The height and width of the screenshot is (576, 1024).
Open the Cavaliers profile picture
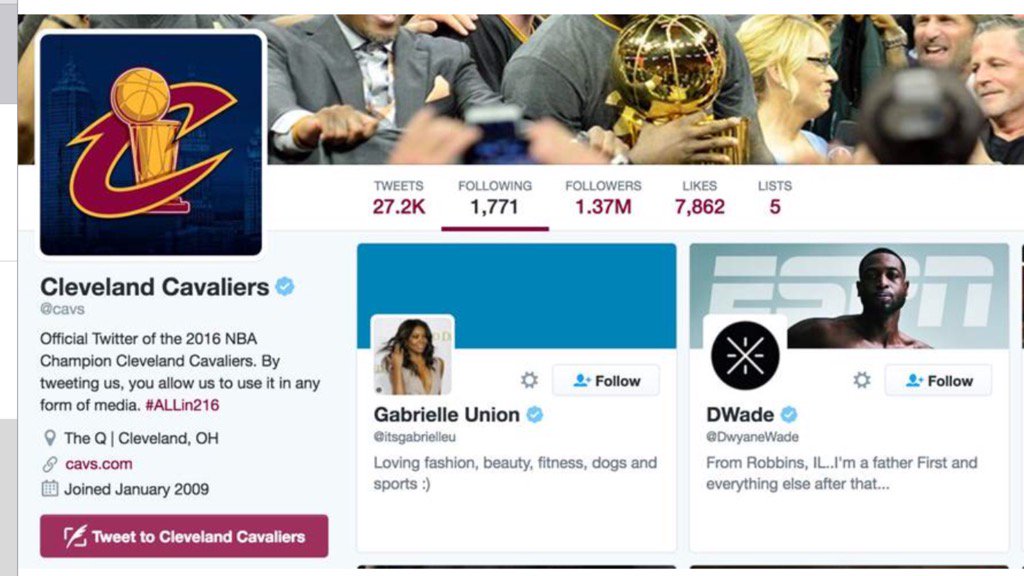pyautogui.click(x=151, y=144)
